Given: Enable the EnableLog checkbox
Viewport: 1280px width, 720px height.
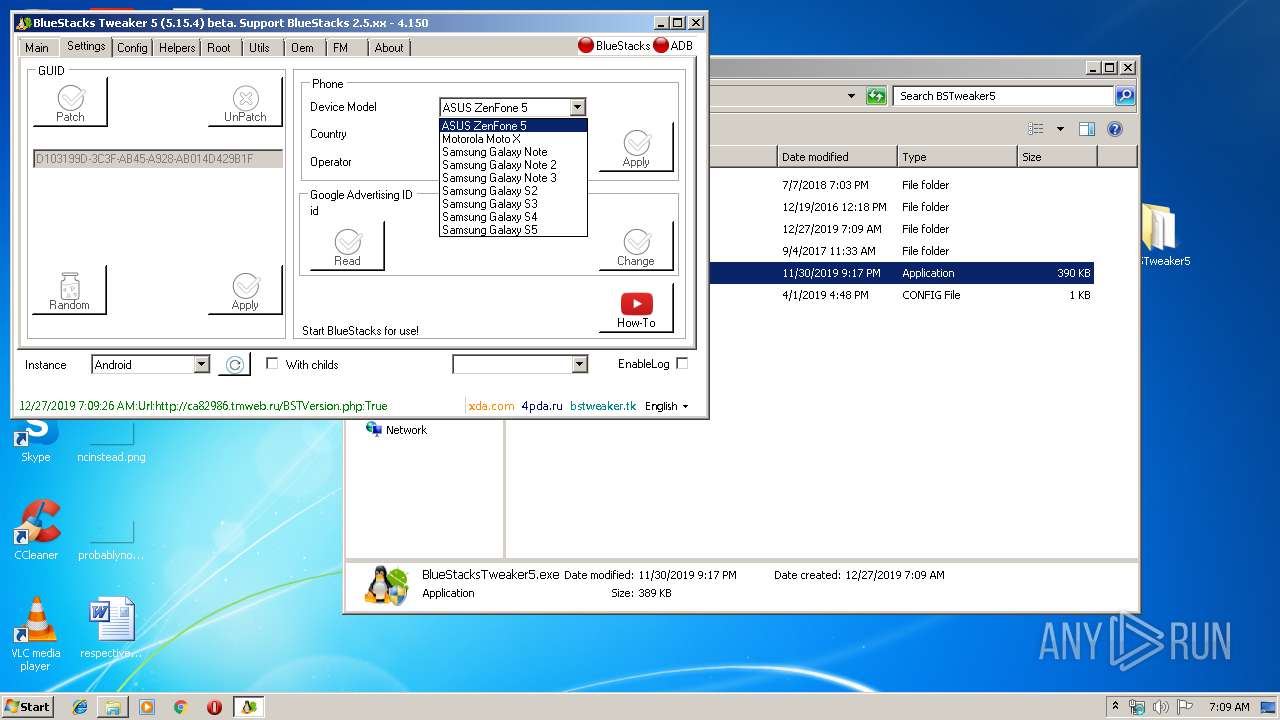Looking at the screenshot, I should coord(682,363).
